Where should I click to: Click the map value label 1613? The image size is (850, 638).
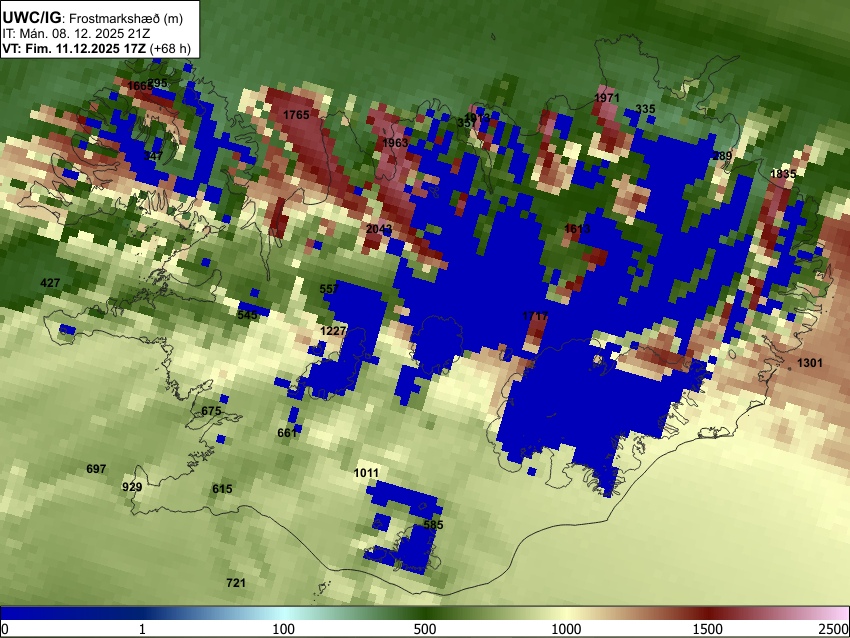577,229
